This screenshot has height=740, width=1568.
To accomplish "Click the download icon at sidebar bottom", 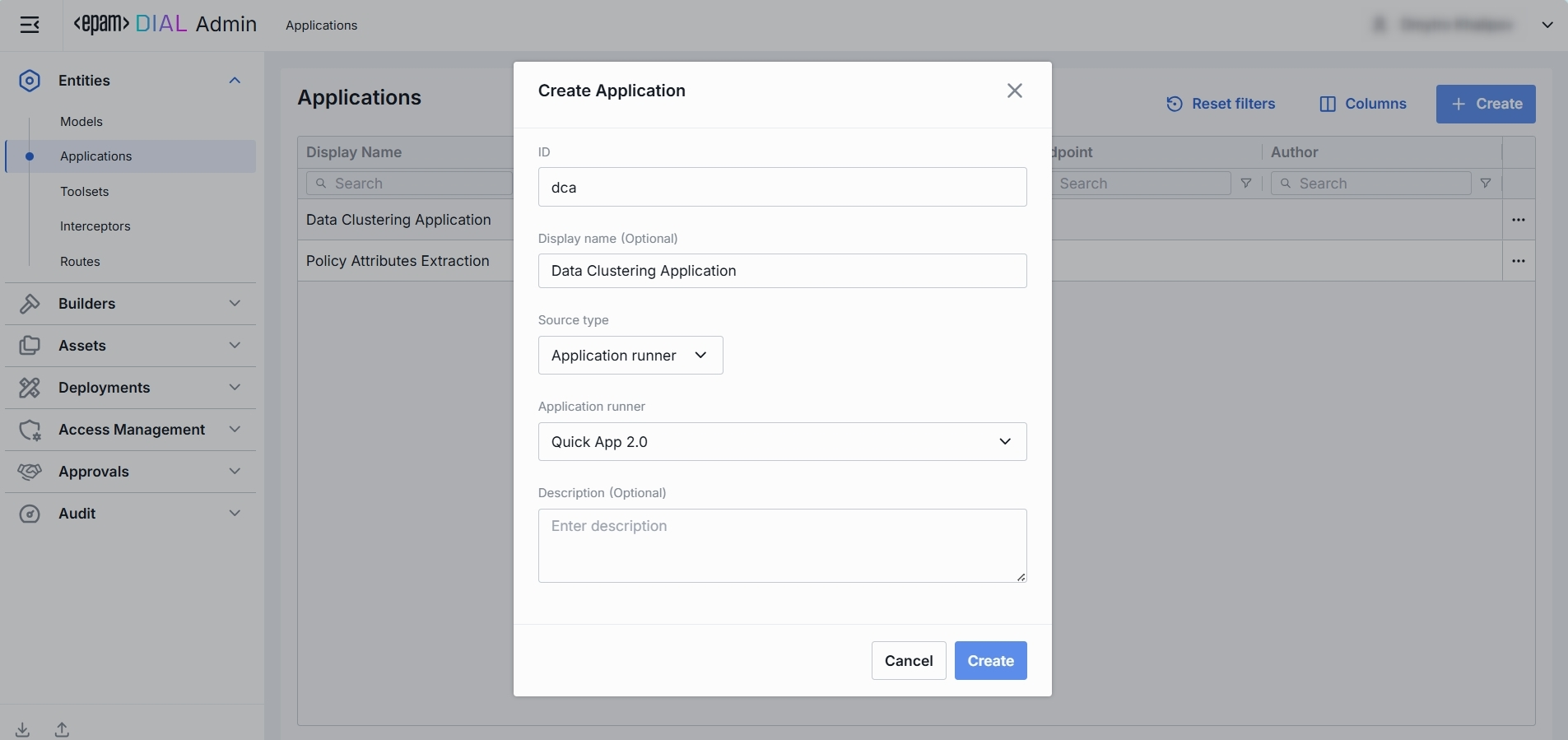I will 22,729.
